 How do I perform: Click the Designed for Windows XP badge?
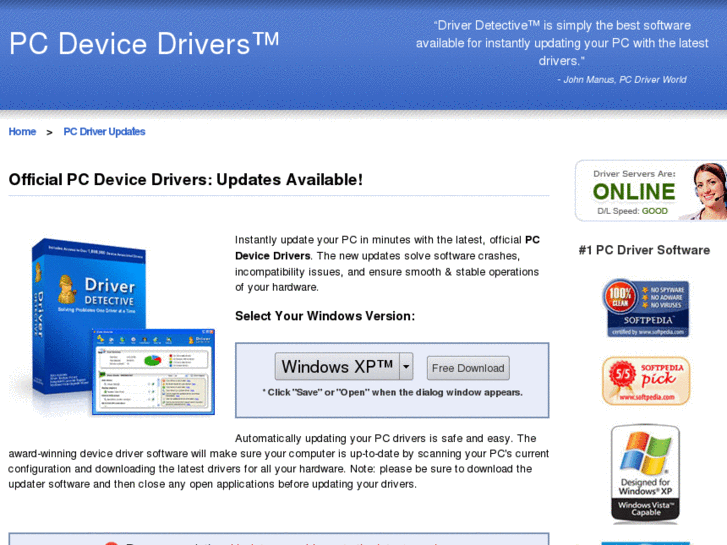tap(645, 474)
